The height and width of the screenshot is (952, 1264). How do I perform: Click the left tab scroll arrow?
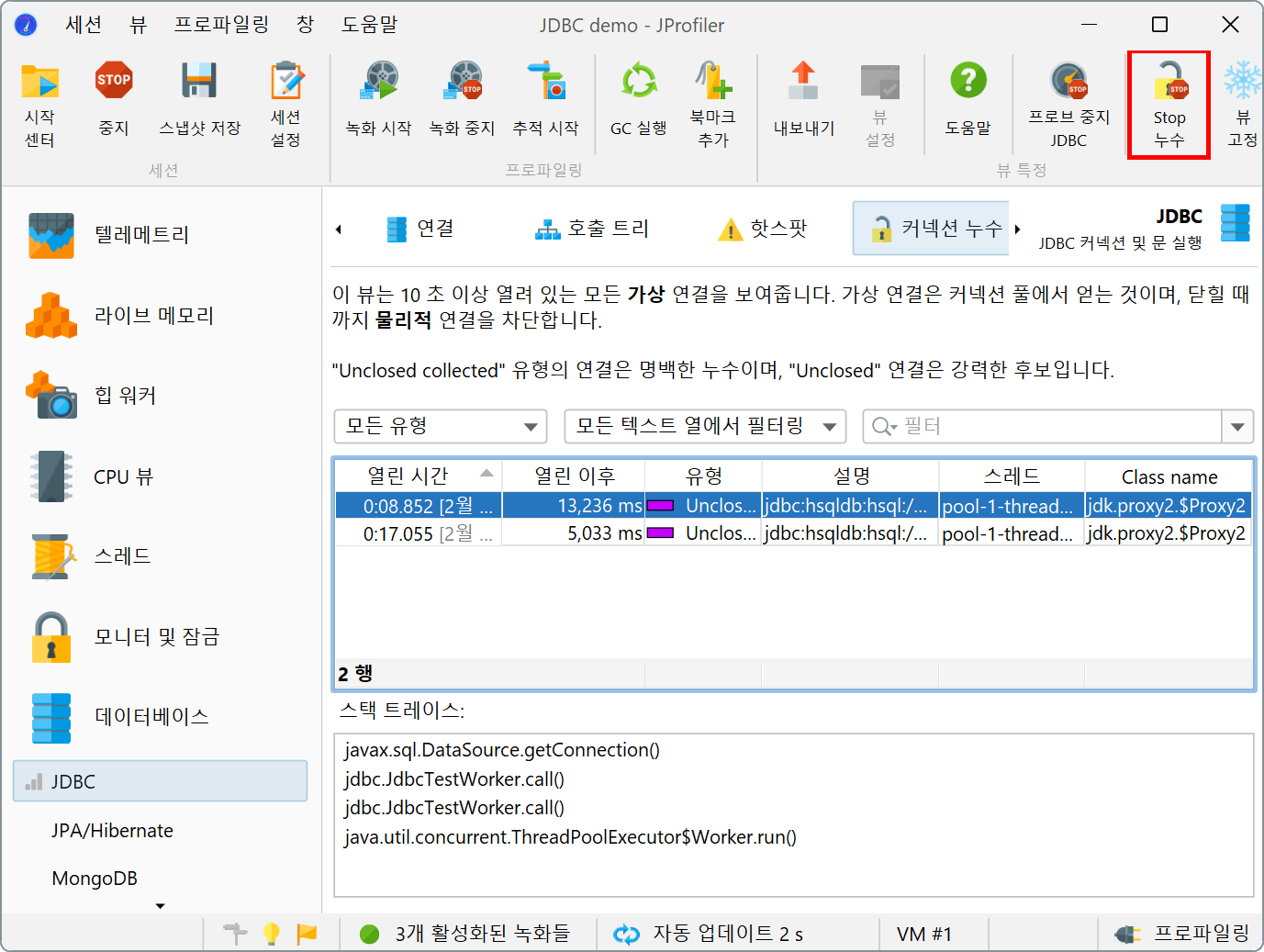pos(339,229)
